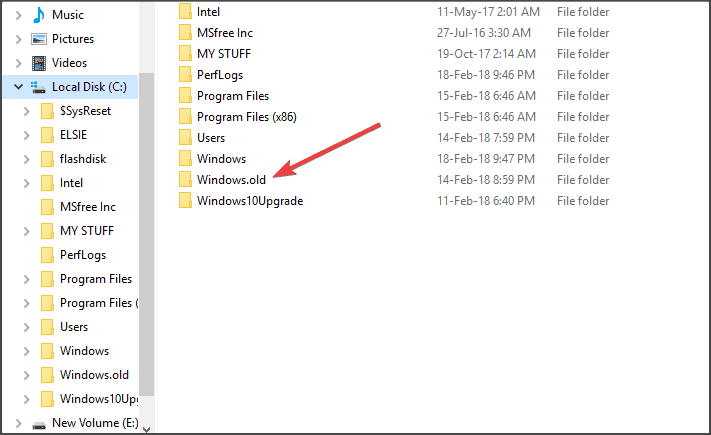
Task: Click the flashdisk folder icon in tree
Action: [x=47, y=159]
